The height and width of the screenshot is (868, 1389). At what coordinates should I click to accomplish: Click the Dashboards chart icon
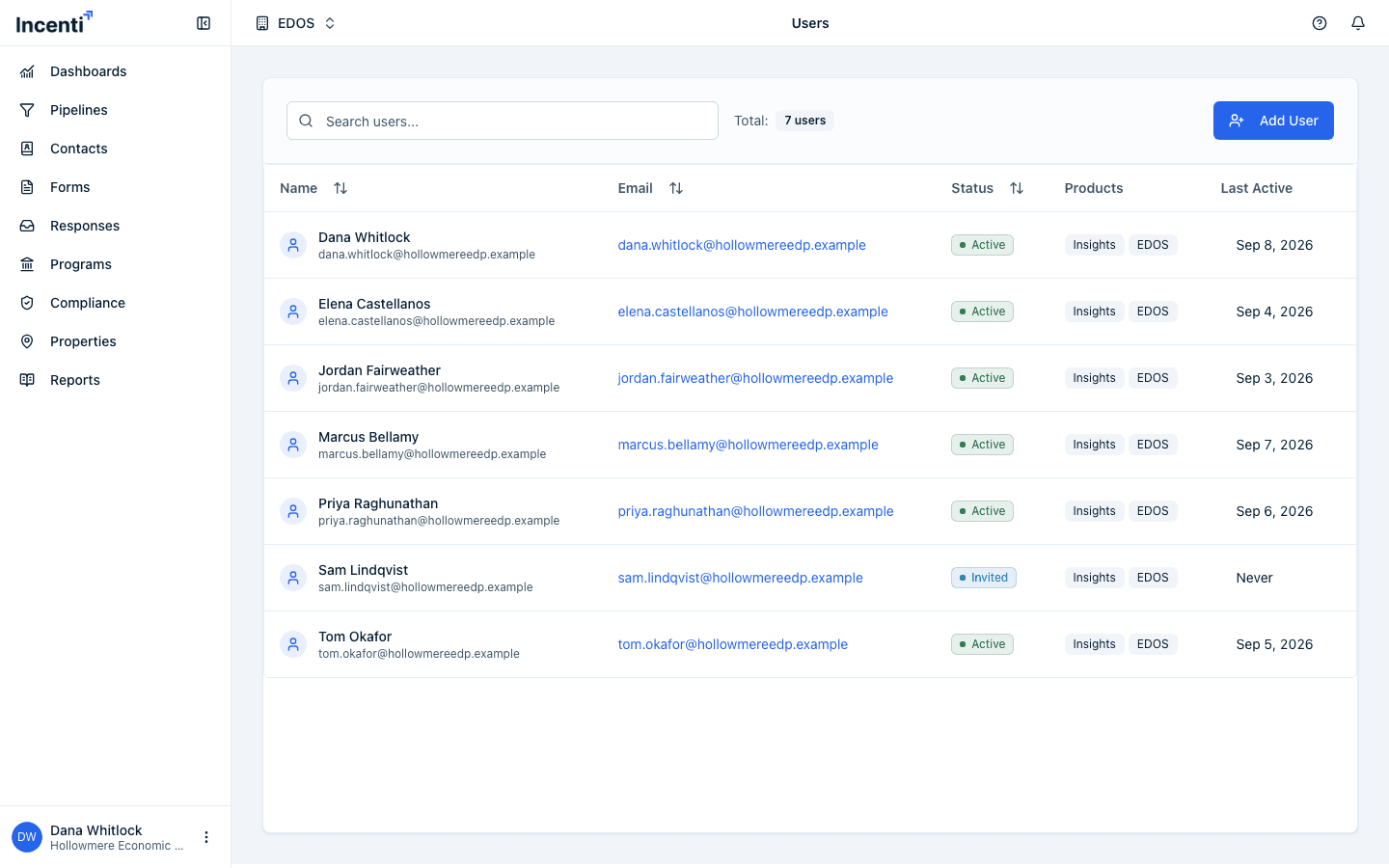click(x=27, y=71)
